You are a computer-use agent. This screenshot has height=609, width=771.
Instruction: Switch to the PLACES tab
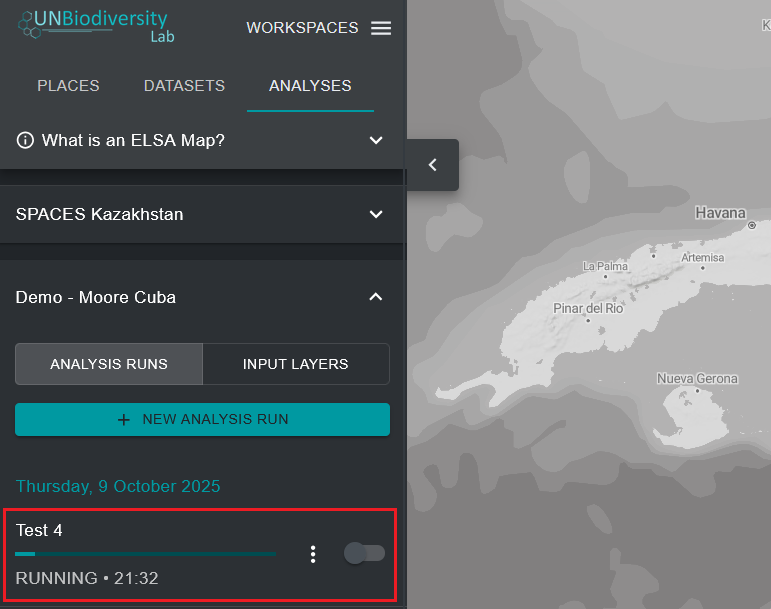tap(68, 86)
